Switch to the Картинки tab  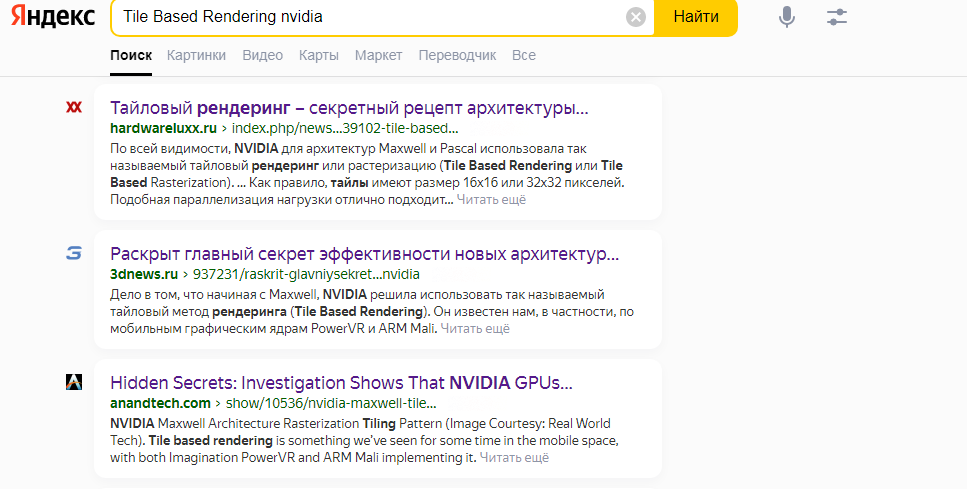pos(196,55)
